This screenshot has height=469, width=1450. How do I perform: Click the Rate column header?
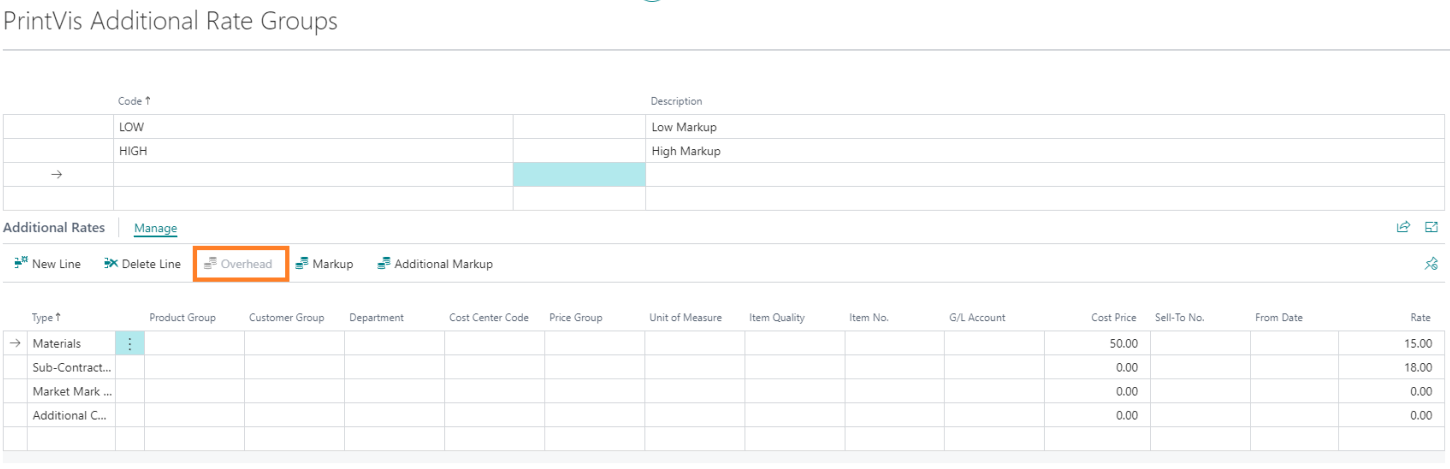point(1420,318)
